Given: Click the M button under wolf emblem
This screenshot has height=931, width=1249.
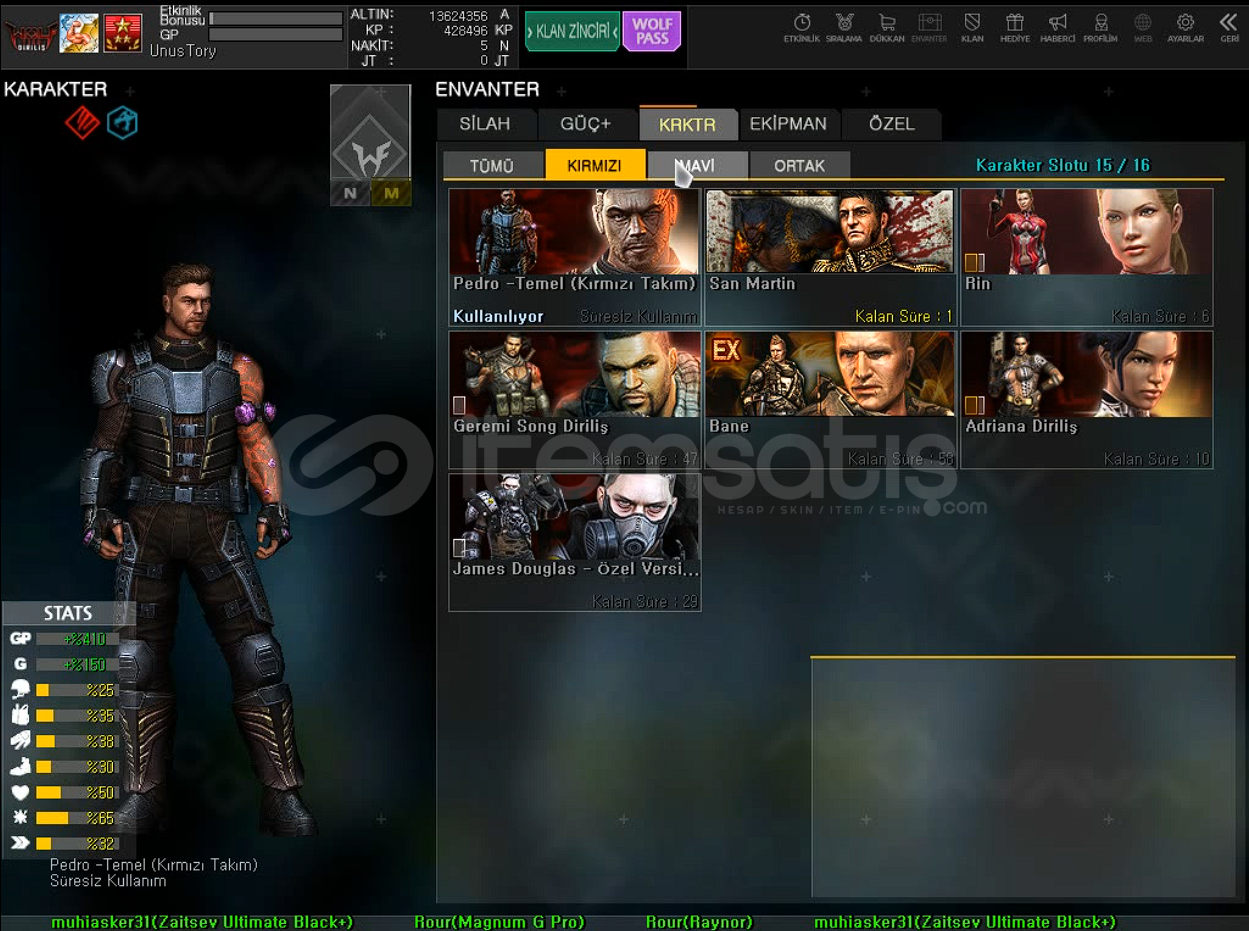Looking at the screenshot, I should click(391, 193).
